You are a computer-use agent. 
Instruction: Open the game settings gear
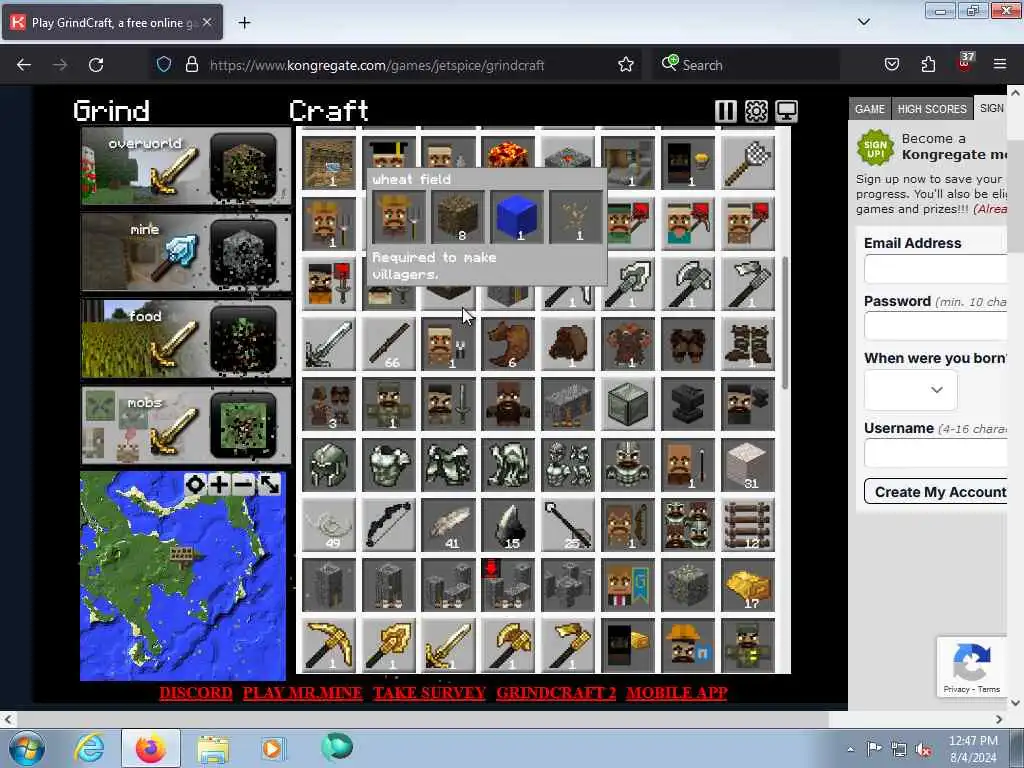(x=756, y=111)
